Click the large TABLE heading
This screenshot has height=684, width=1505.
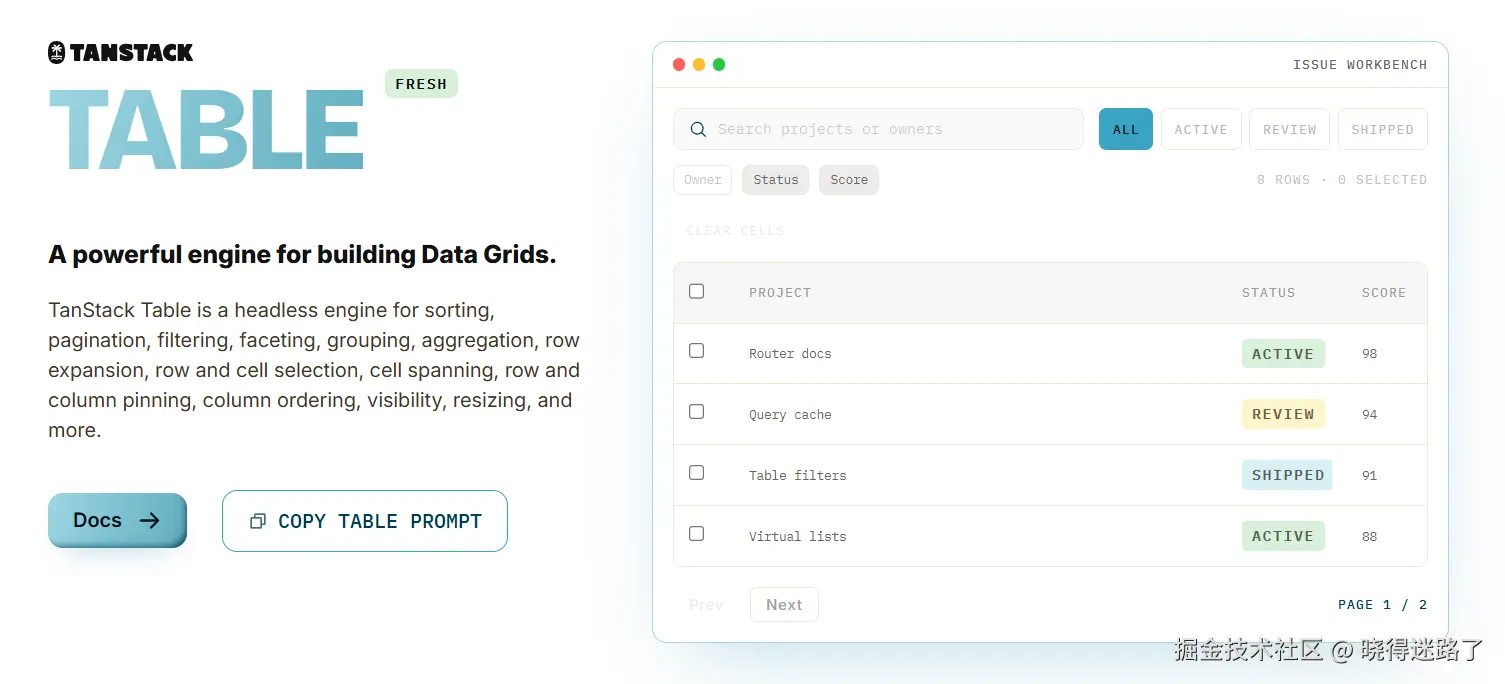pos(206,130)
